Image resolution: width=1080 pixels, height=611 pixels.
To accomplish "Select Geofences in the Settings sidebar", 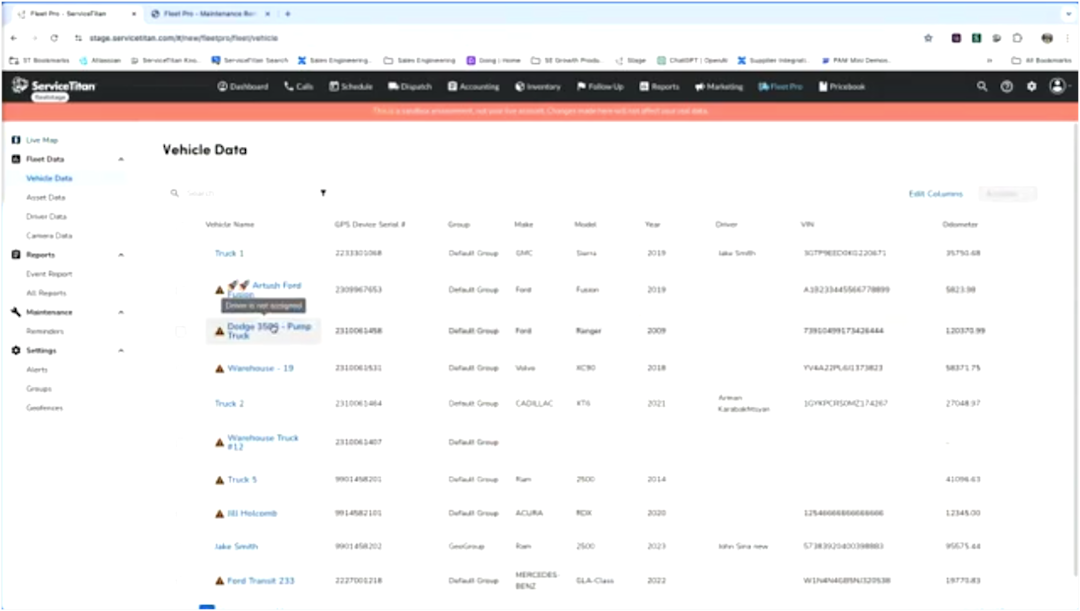I will [44, 408].
